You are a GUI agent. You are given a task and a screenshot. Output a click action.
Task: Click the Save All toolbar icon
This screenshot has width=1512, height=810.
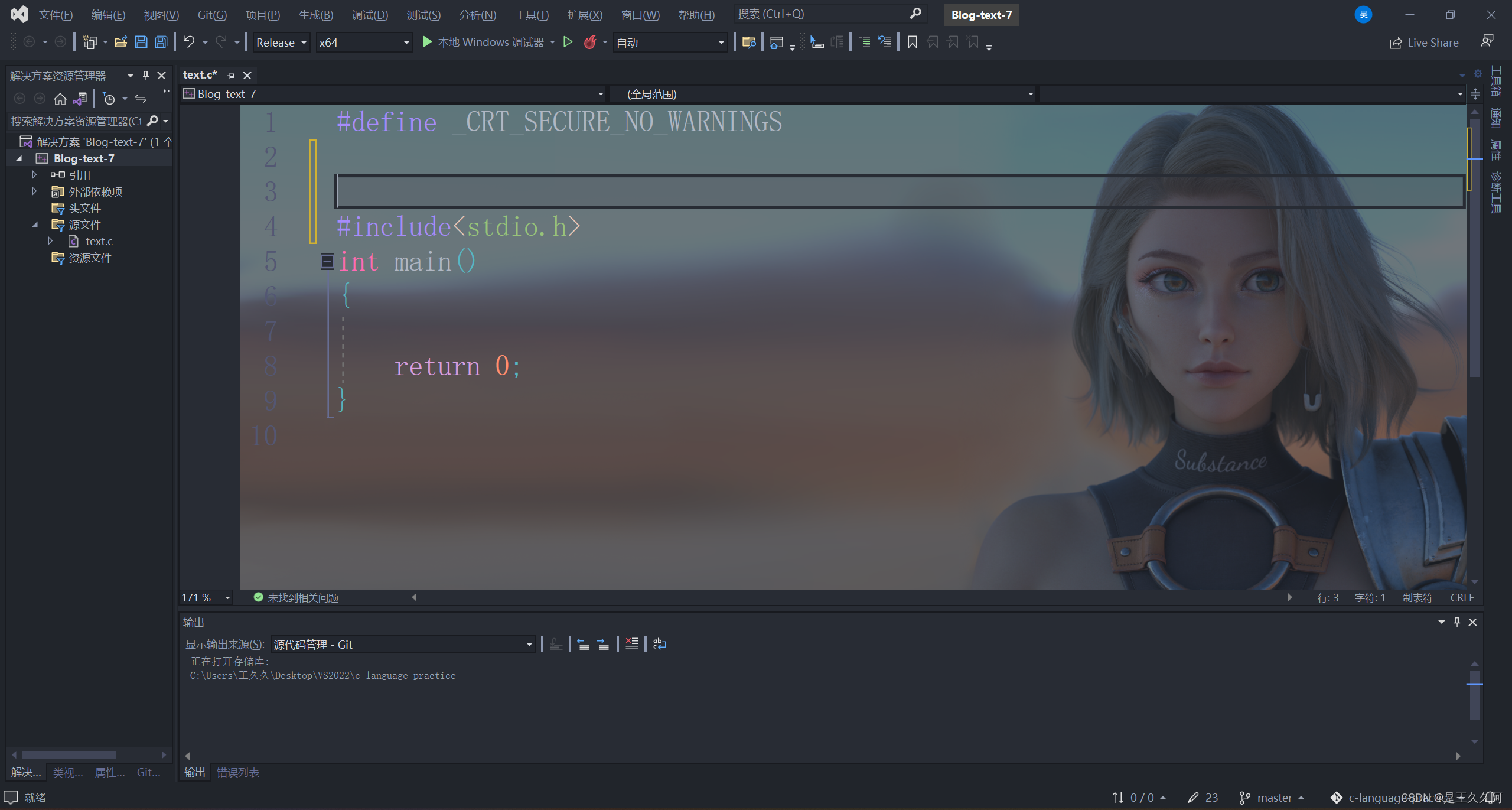[x=161, y=43]
